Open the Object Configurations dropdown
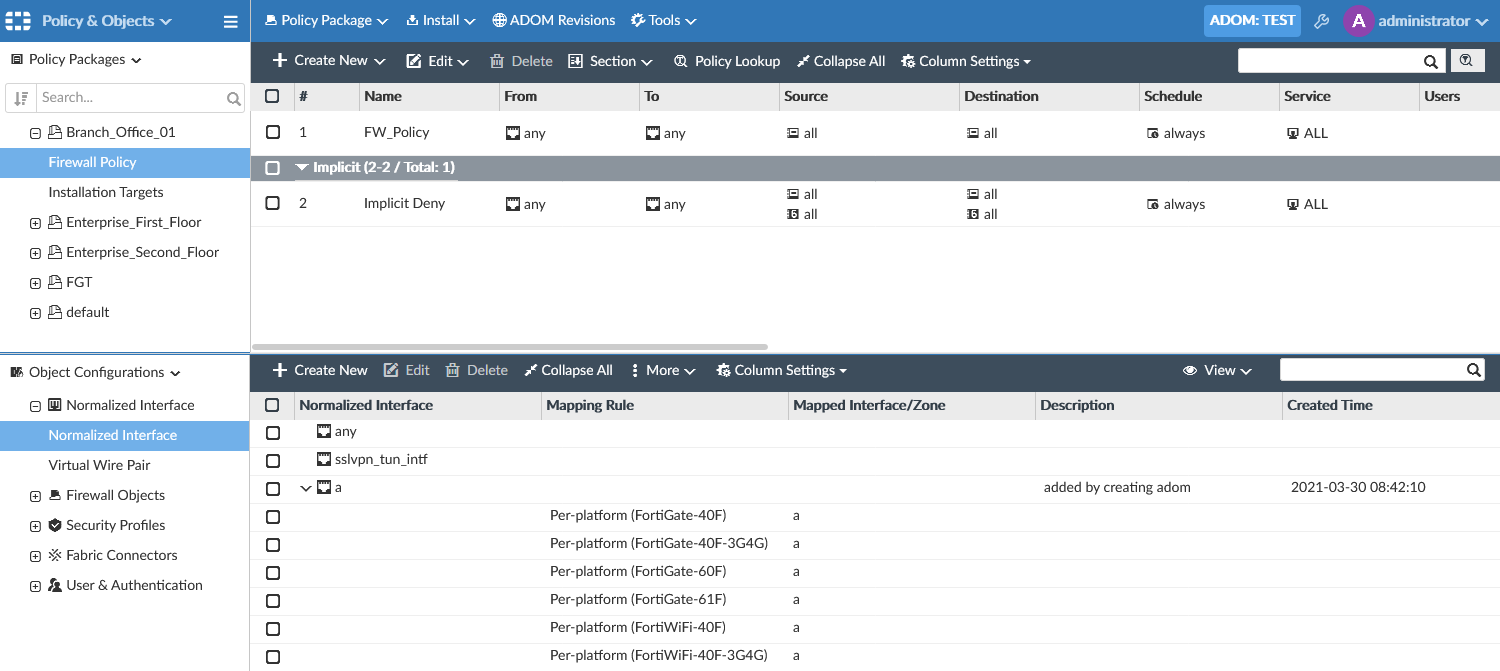 96,372
